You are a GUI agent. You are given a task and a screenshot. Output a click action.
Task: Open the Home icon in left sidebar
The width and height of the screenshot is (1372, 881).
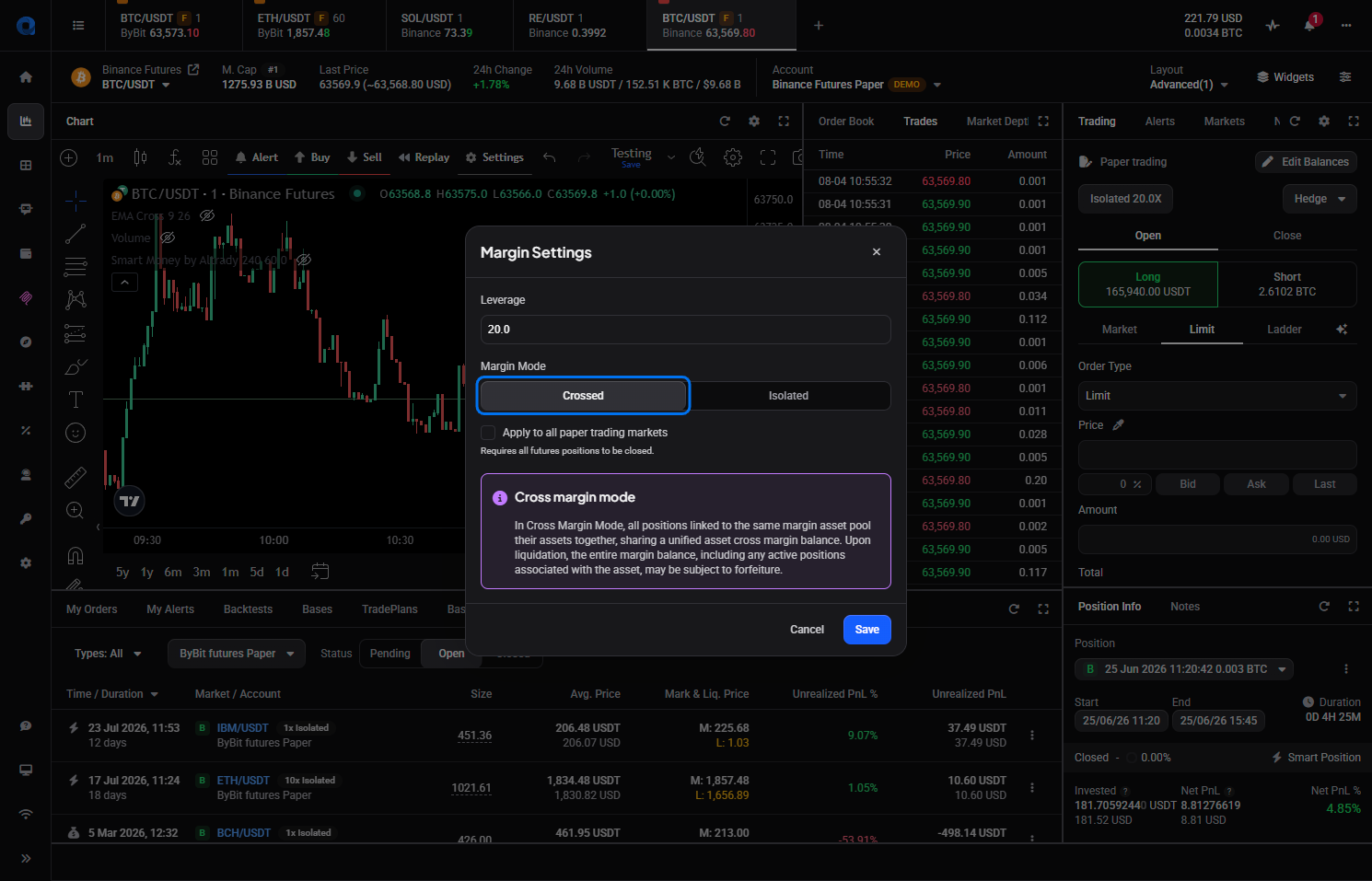(26, 77)
